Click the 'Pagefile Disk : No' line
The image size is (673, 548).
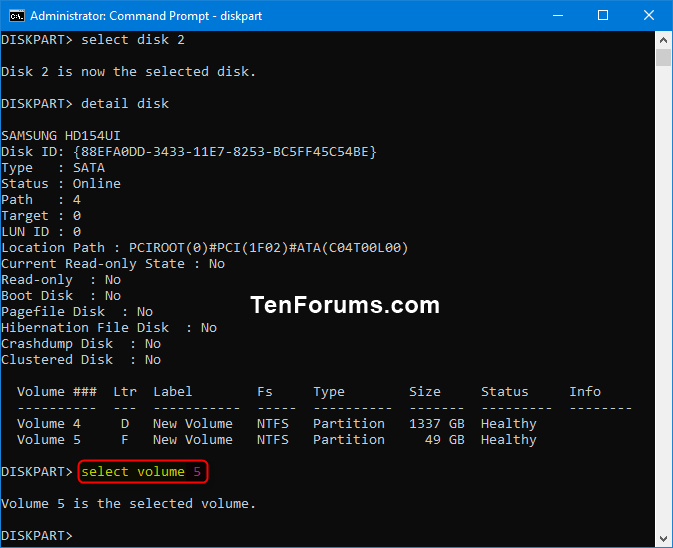pyautogui.click(x=77, y=312)
